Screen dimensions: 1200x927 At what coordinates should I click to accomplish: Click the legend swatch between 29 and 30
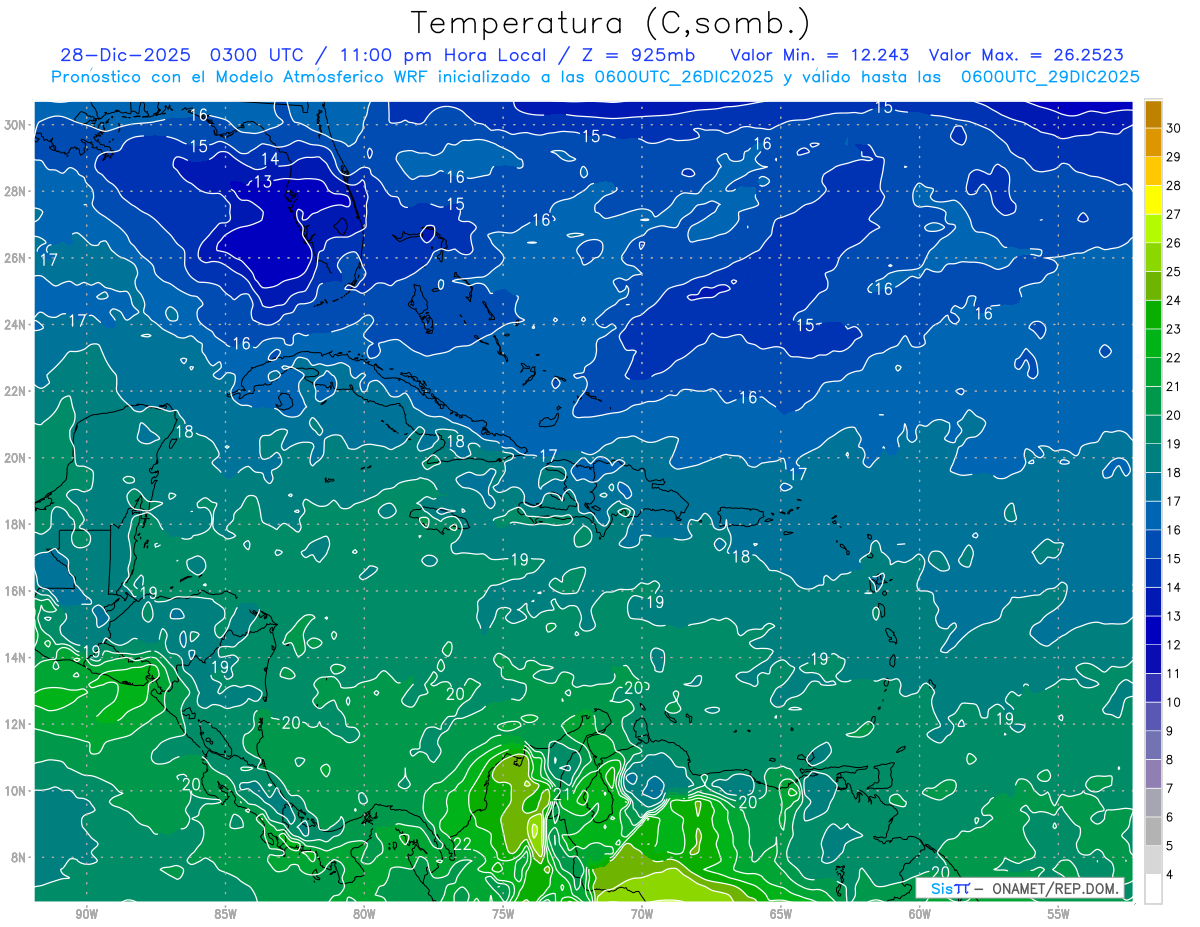[1153, 142]
